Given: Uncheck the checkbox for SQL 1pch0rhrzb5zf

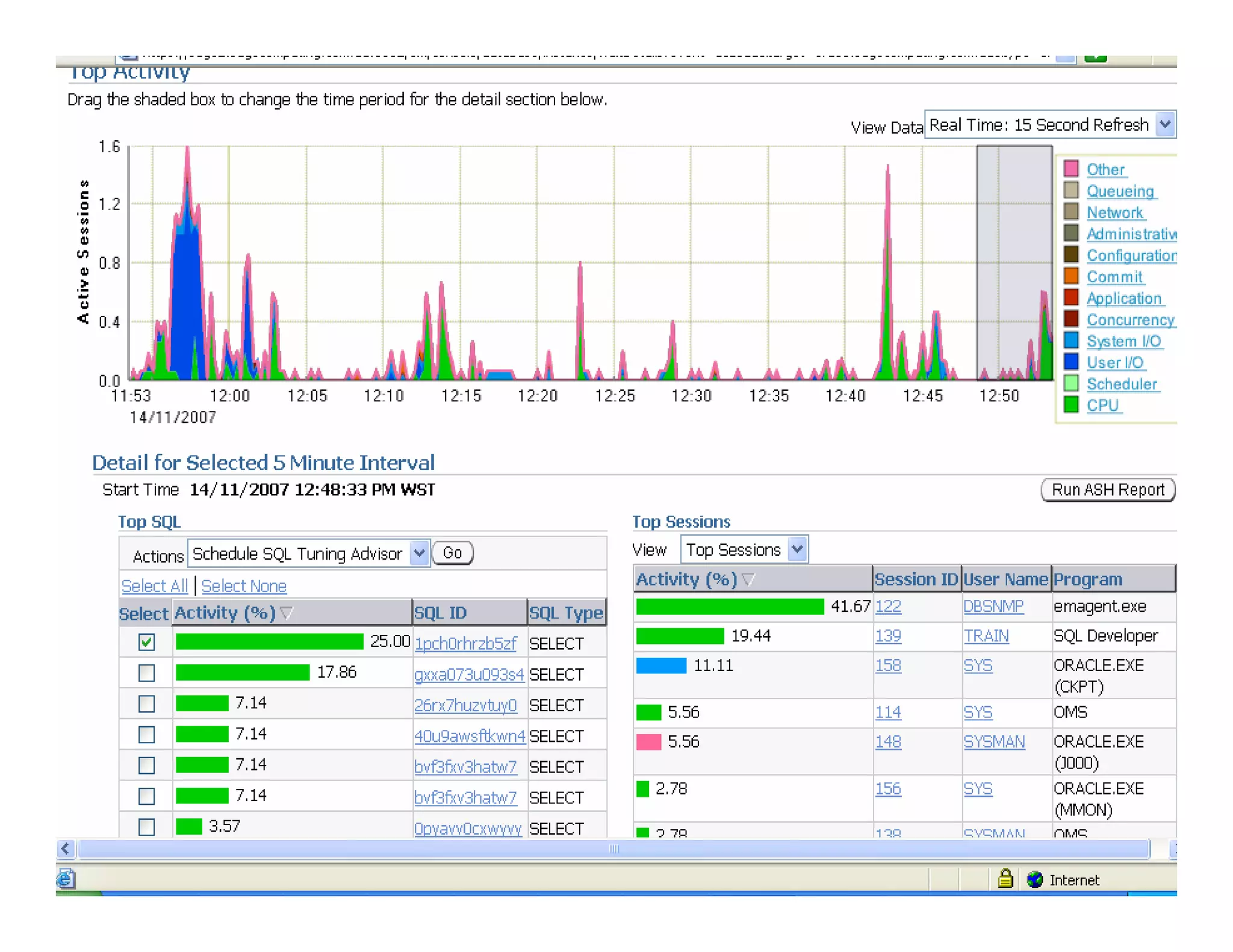Looking at the screenshot, I should [x=146, y=642].
